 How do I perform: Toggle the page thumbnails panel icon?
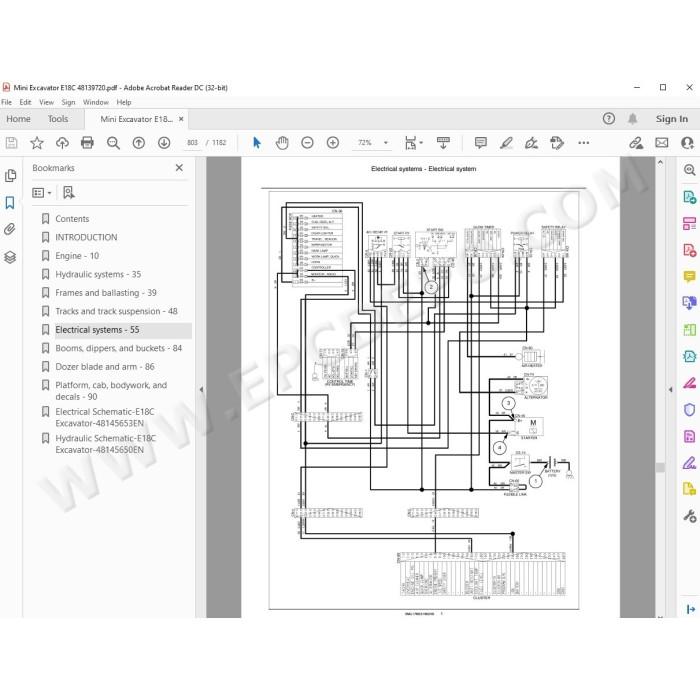pyautogui.click(x=10, y=175)
